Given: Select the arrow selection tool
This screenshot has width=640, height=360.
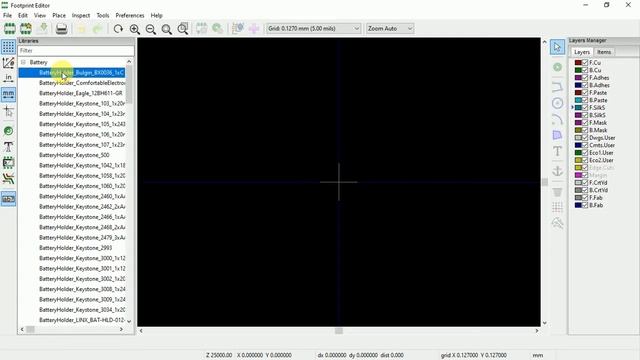Looking at the screenshot, I should [557, 47].
